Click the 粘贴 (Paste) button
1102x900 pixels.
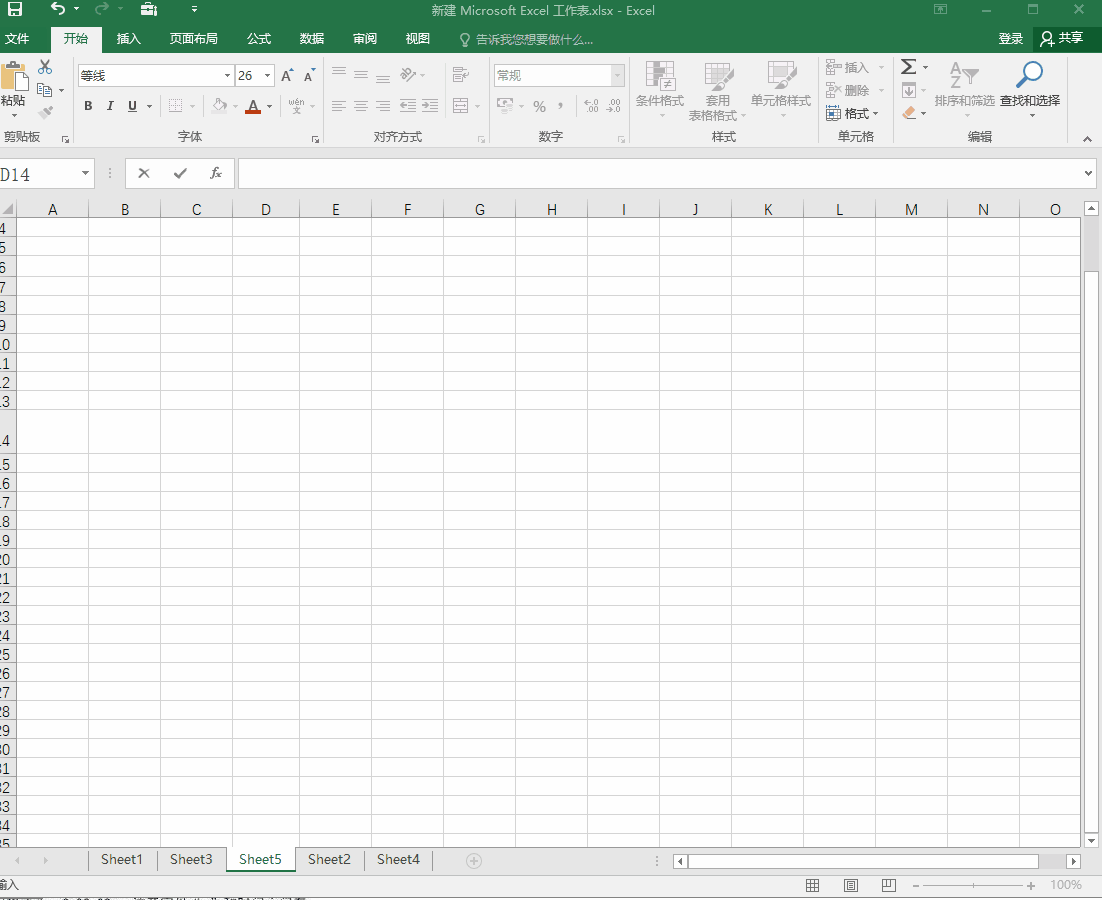point(13,89)
